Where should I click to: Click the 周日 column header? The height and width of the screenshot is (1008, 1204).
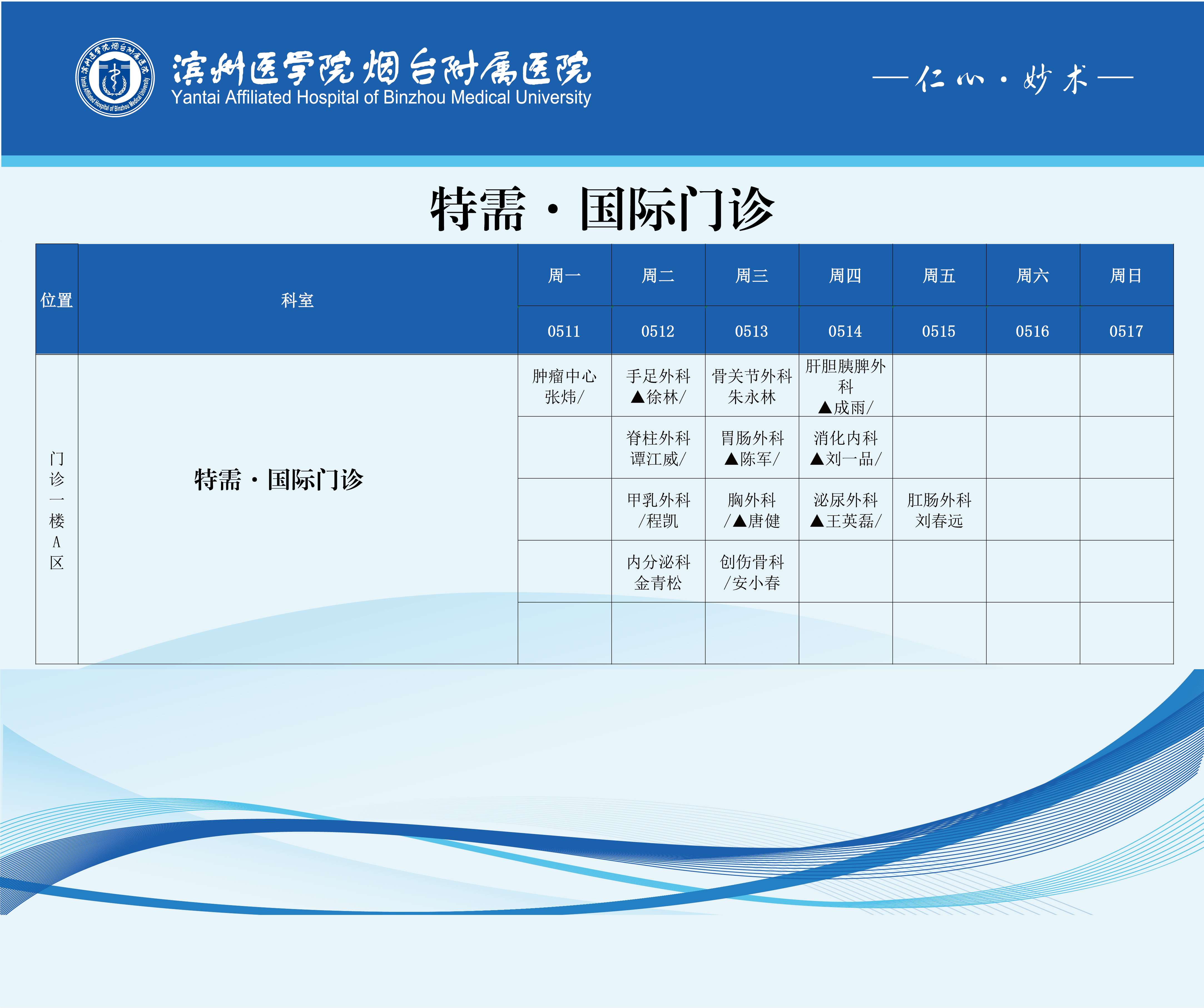[1126, 276]
